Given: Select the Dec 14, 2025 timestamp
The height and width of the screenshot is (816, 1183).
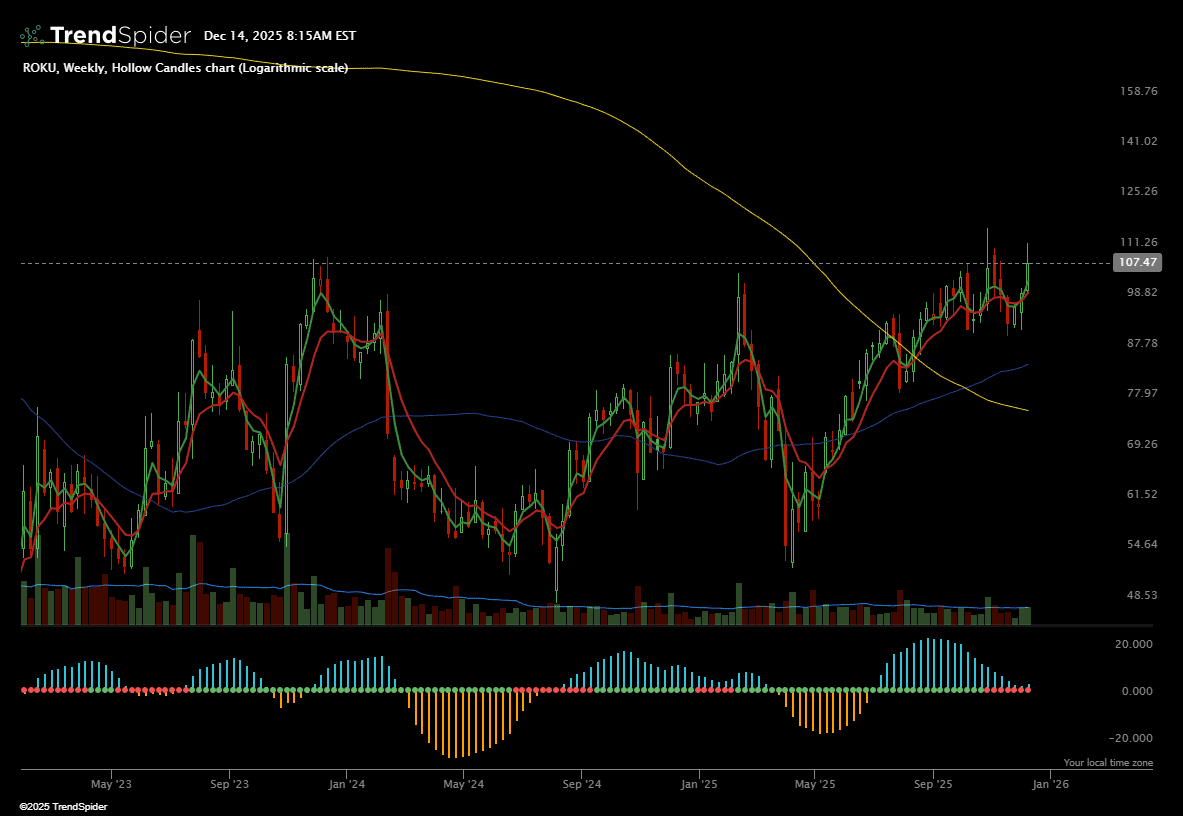Looking at the screenshot, I should pos(279,36).
